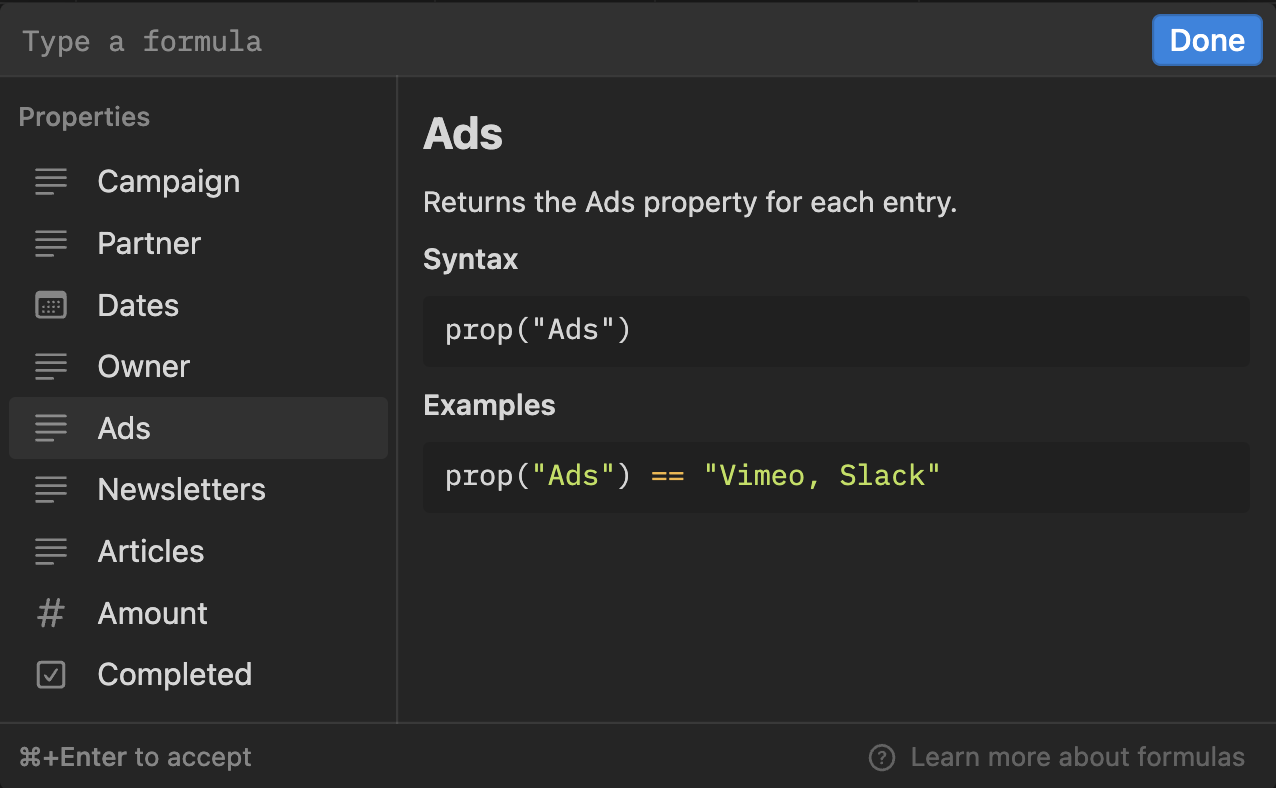Open Learn more about formulas link
Viewport: 1276px width, 788px height.
(x=1077, y=757)
